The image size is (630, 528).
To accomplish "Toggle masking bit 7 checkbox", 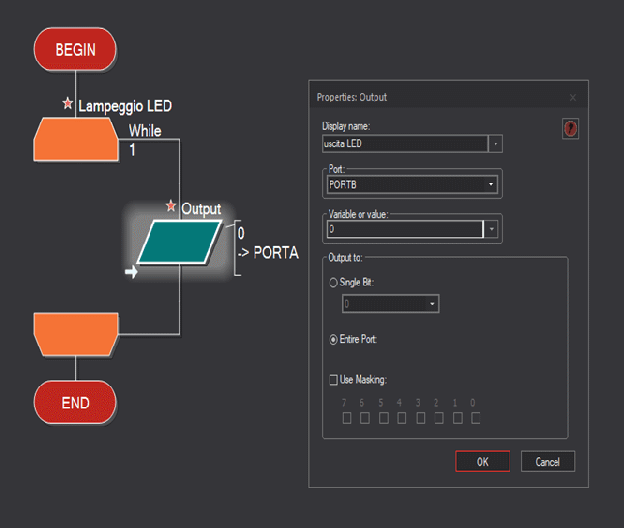I will (347, 418).
